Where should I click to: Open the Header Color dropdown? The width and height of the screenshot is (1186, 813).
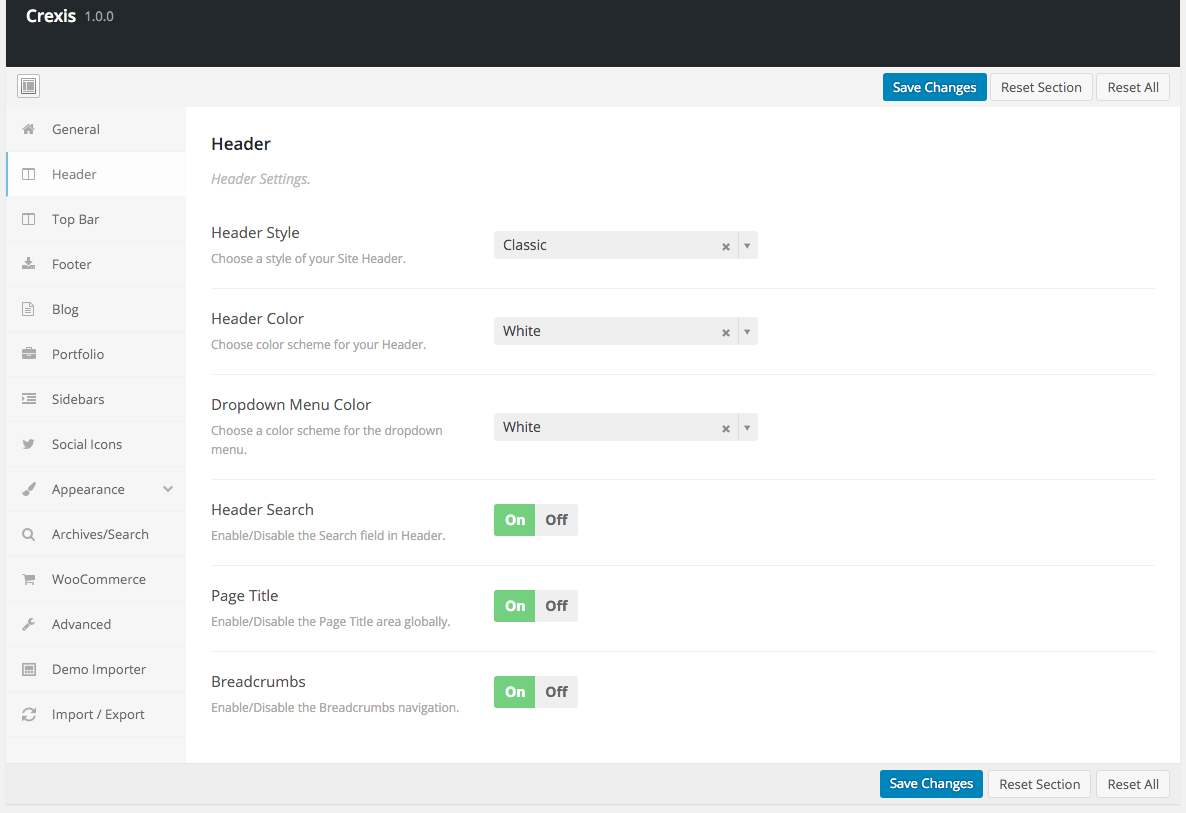(747, 331)
